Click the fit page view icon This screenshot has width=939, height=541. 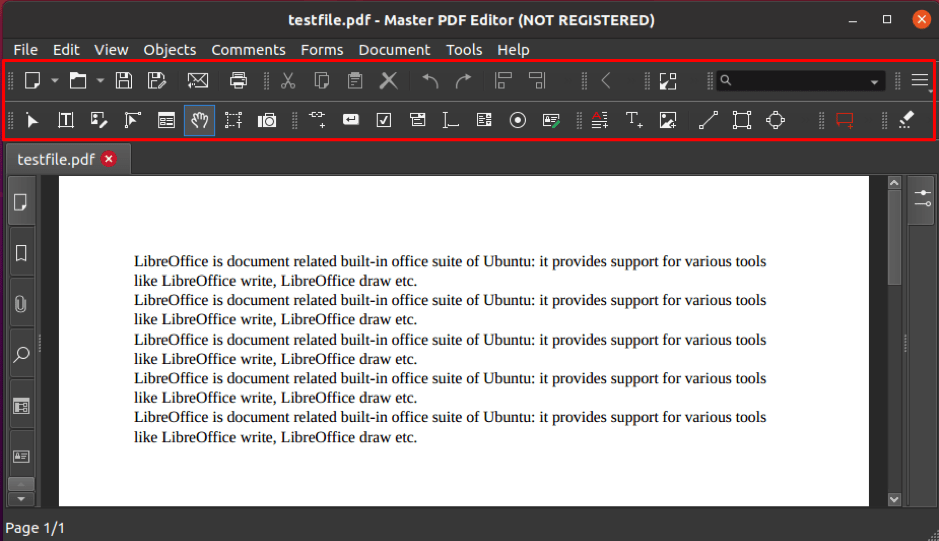(668, 81)
